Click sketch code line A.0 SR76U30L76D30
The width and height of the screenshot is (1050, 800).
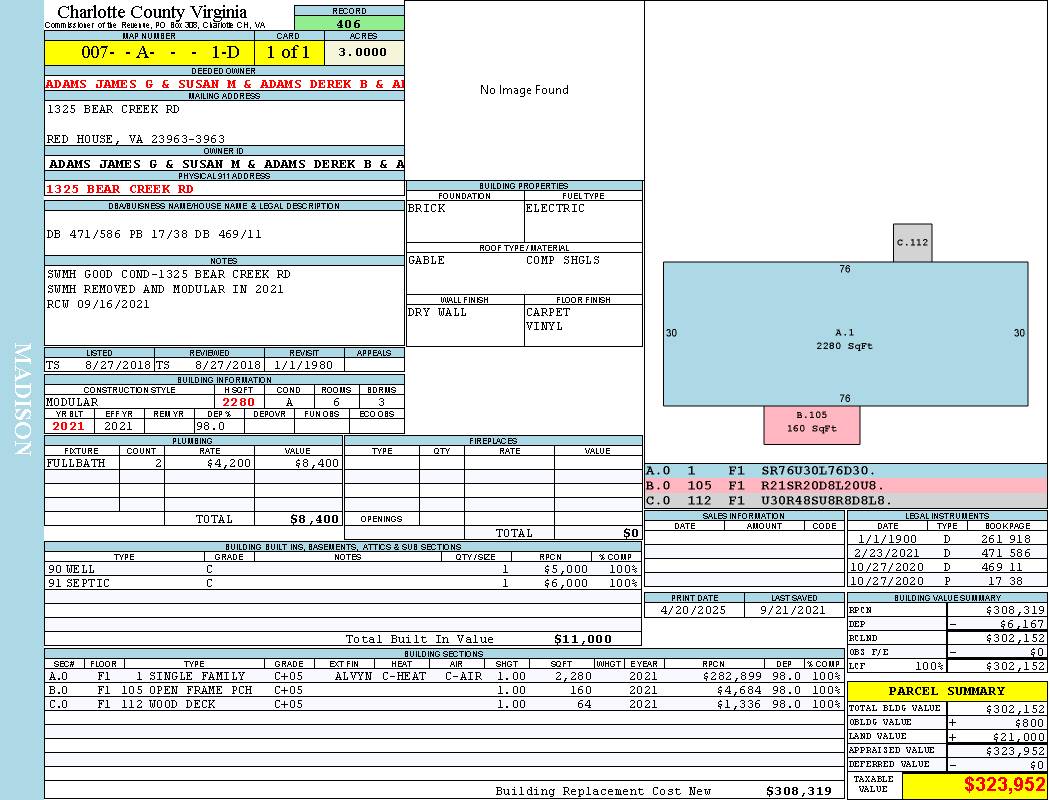[846, 471]
